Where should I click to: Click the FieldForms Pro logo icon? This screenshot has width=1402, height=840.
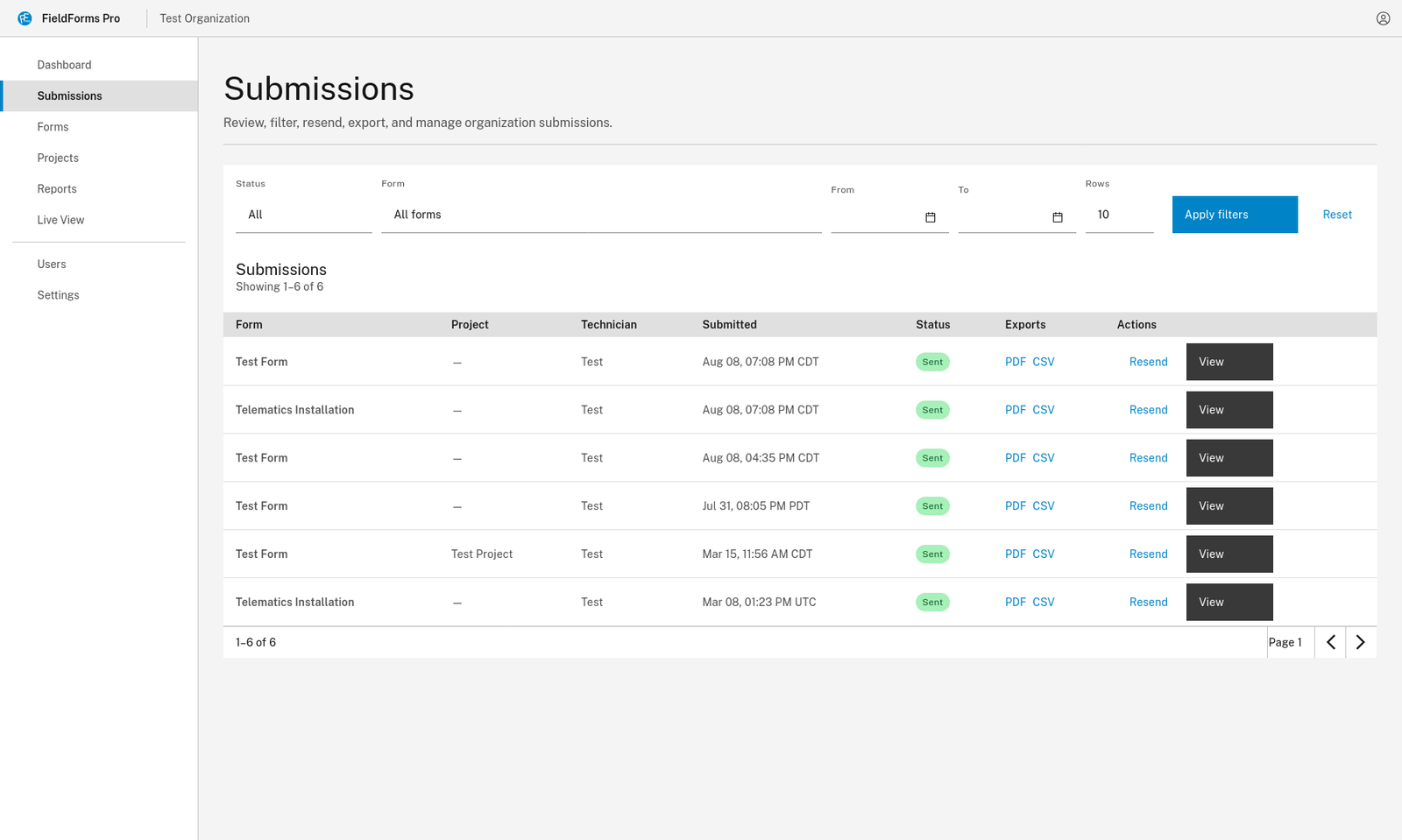tap(25, 18)
